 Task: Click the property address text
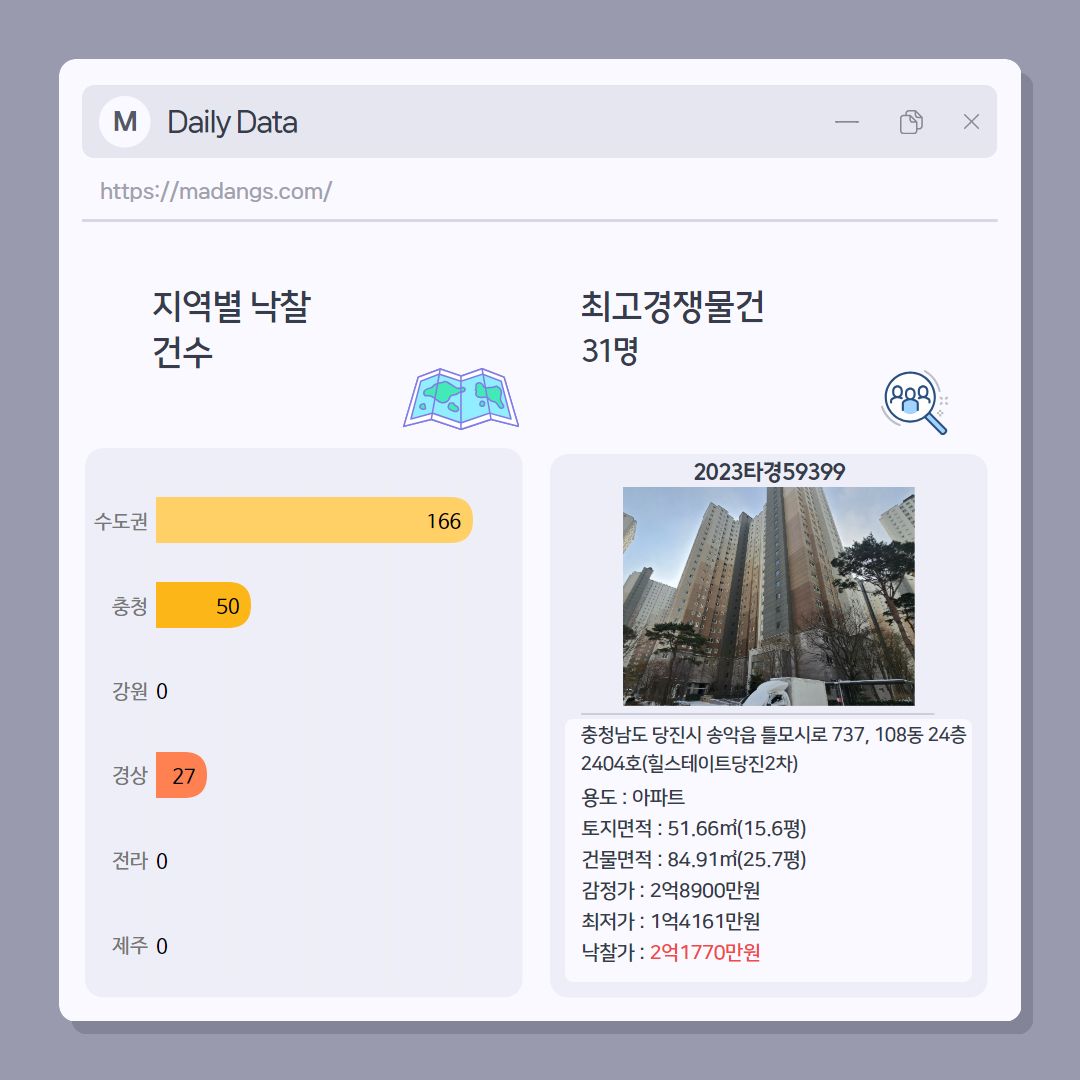pos(773,749)
